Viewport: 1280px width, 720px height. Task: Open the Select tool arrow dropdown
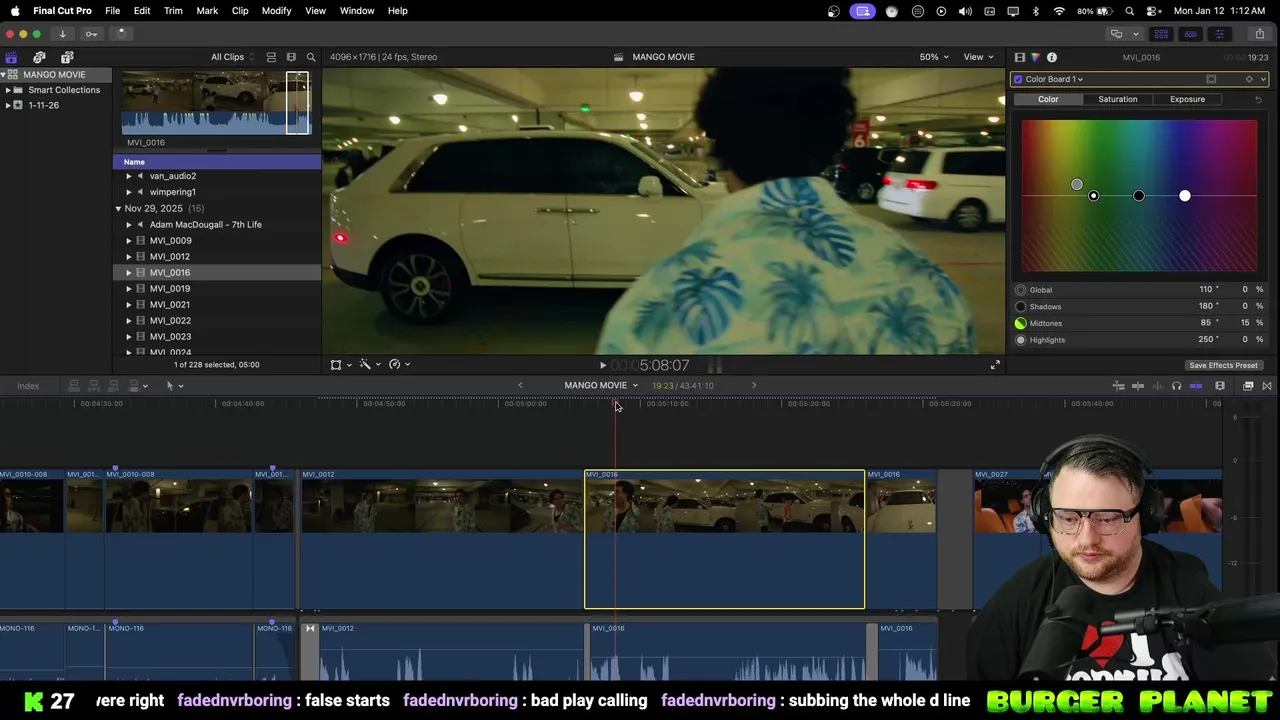[x=174, y=386]
